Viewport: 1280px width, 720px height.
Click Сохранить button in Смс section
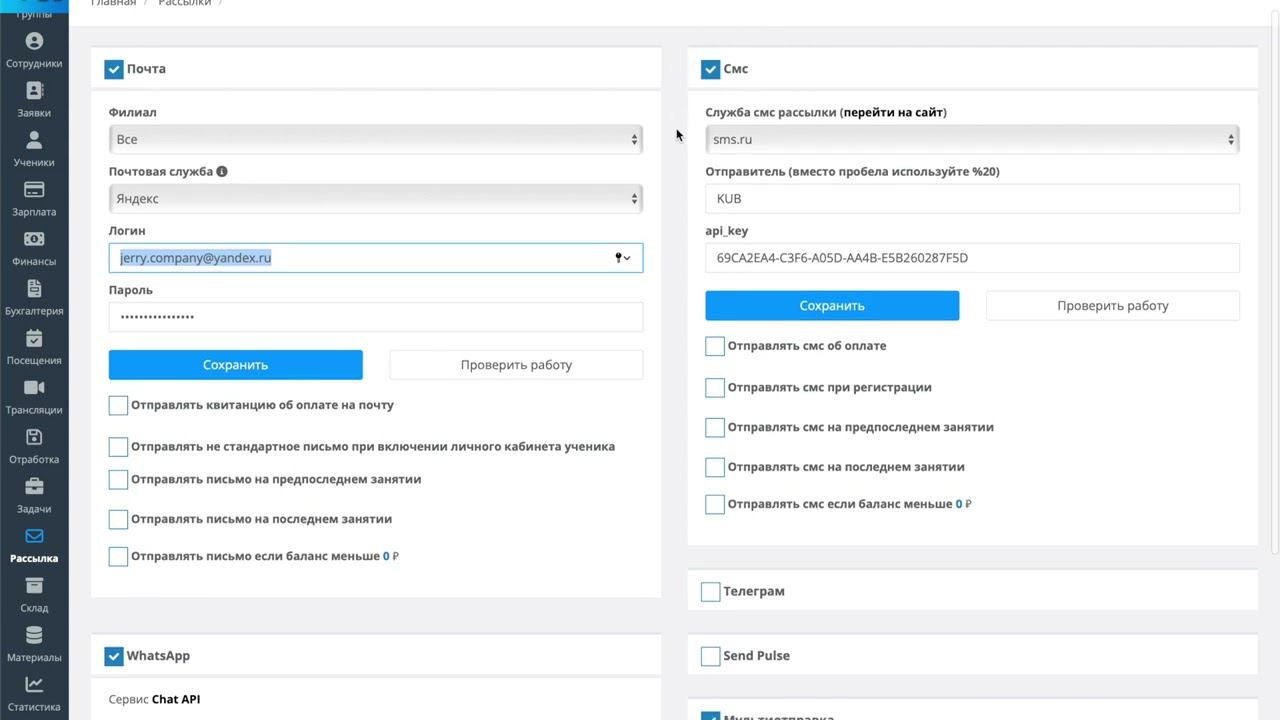pyautogui.click(x=832, y=306)
